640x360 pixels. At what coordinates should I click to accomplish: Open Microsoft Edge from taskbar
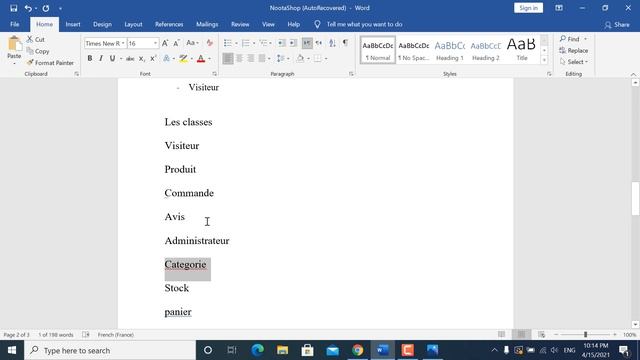coord(258,350)
